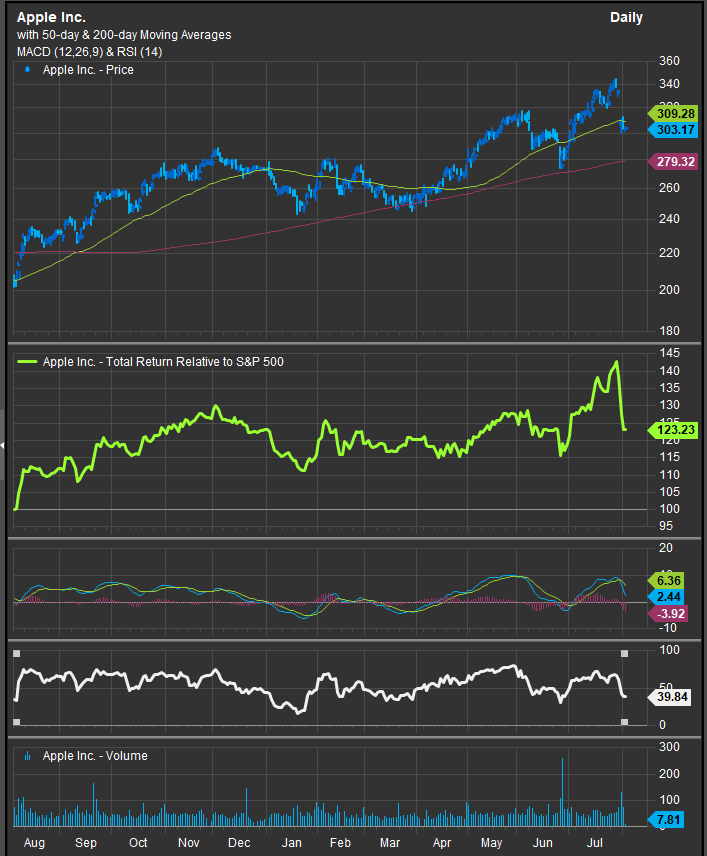The image size is (707, 856).
Task: Click the Apple Inc. Price legend marker icon
Action: coord(27,69)
